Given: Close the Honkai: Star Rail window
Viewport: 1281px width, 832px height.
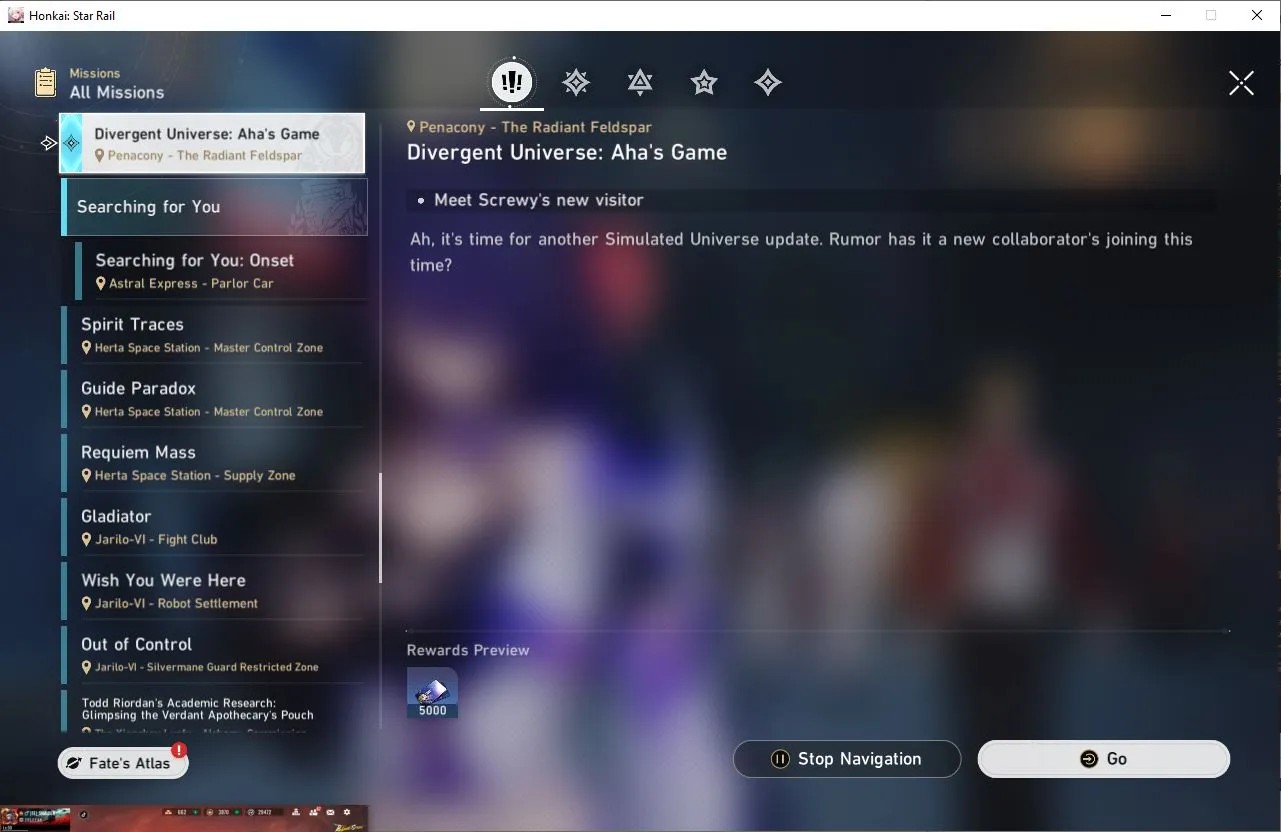Looking at the screenshot, I should [x=1257, y=15].
